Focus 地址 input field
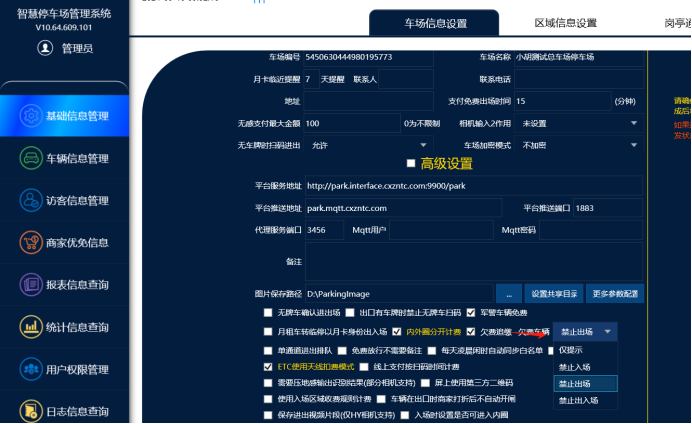The width and height of the screenshot is (692, 424). coord(368,101)
